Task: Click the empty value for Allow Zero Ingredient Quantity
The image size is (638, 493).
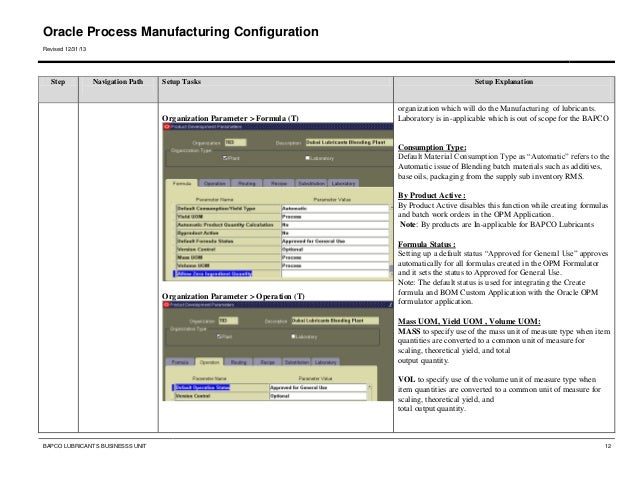Action: pos(335,274)
